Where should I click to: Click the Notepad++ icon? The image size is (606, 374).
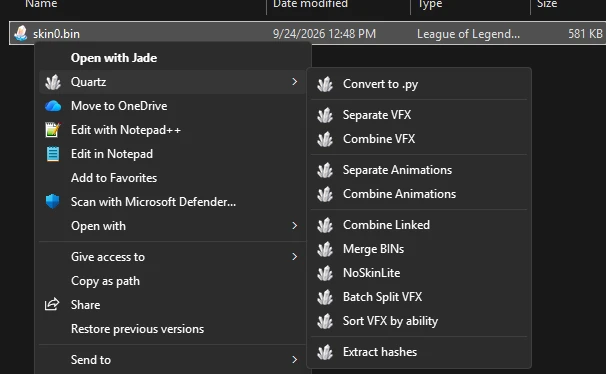click(x=53, y=130)
